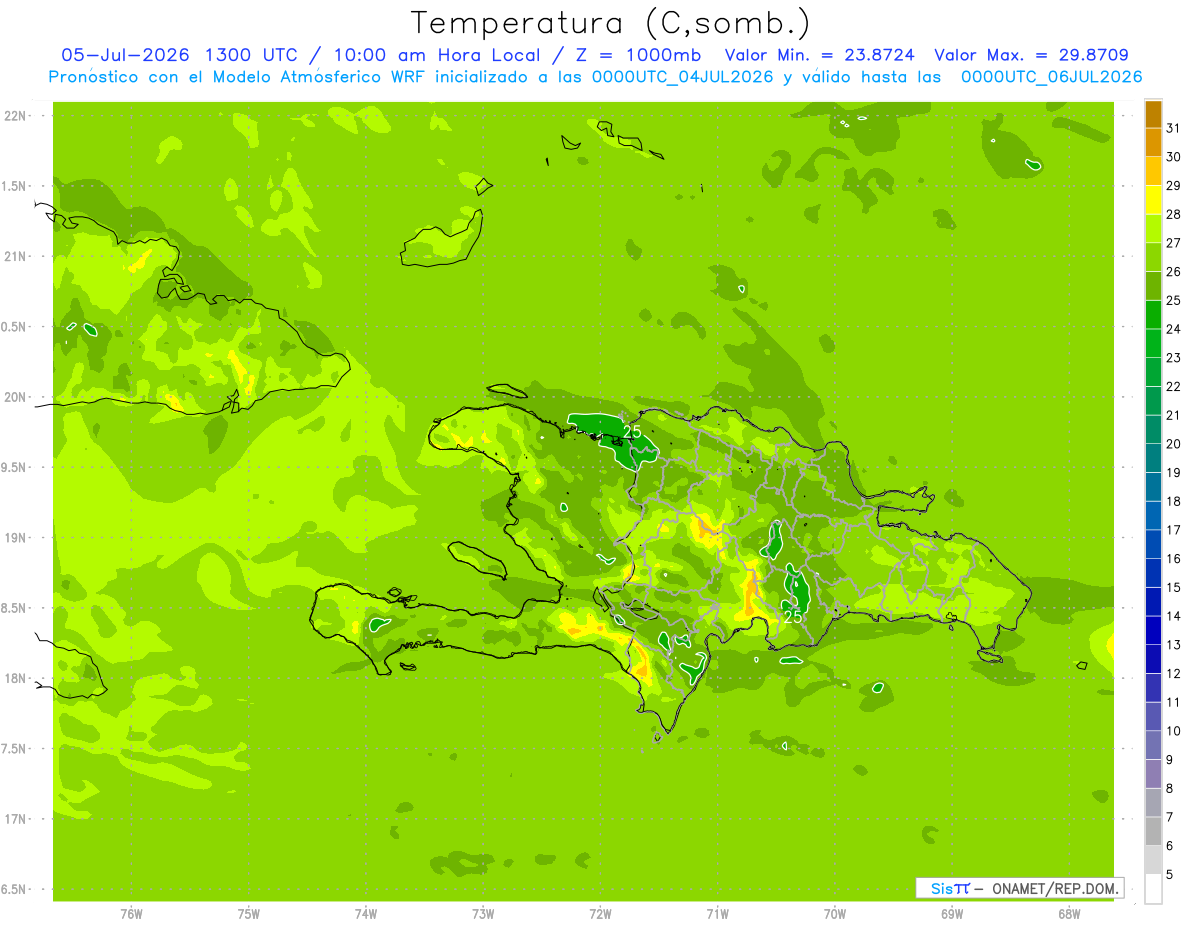Click the yellow legend swatch between 28 and 29
Screen dimensions: 1200x927
[x=1153, y=200]
